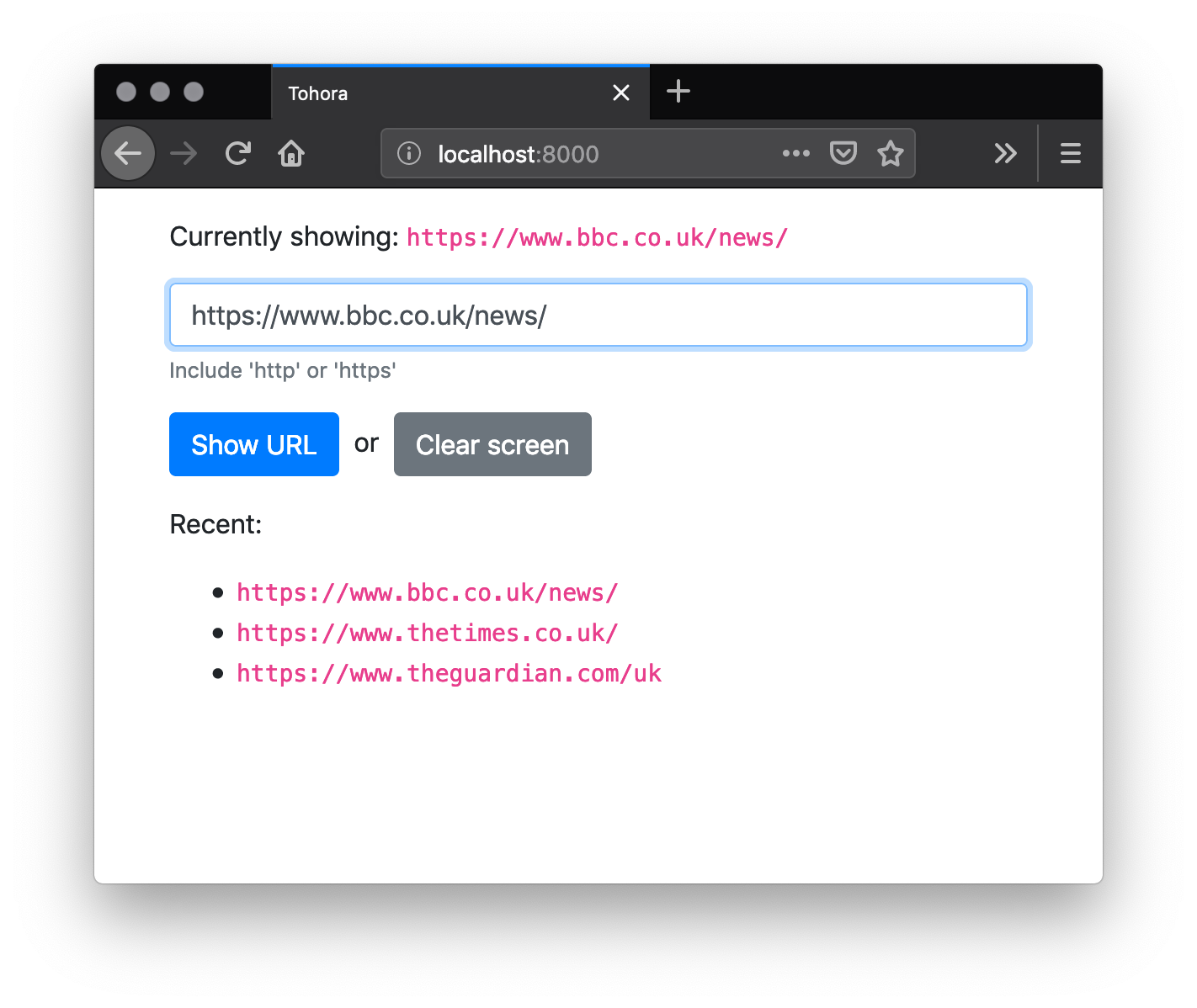Viewport: 1197px width, 1008px height.
Task: Open a new tab with plus button
Action: click(x=678, y=92)
